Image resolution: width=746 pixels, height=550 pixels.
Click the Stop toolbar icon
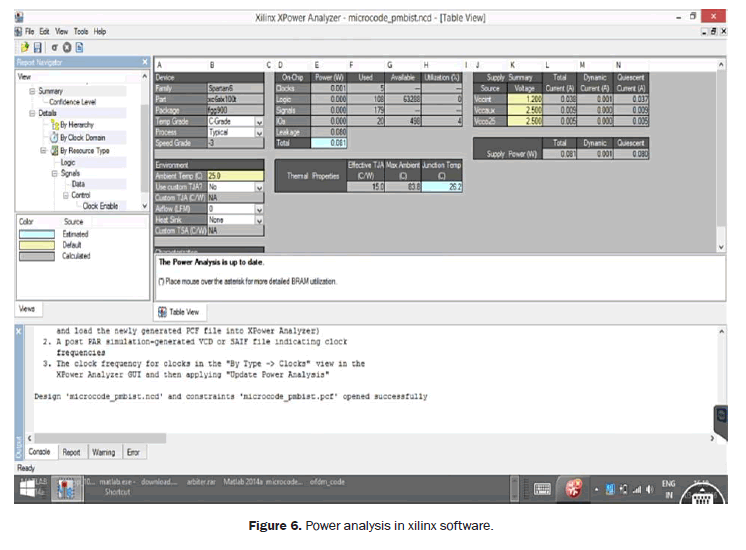[66, 47]
